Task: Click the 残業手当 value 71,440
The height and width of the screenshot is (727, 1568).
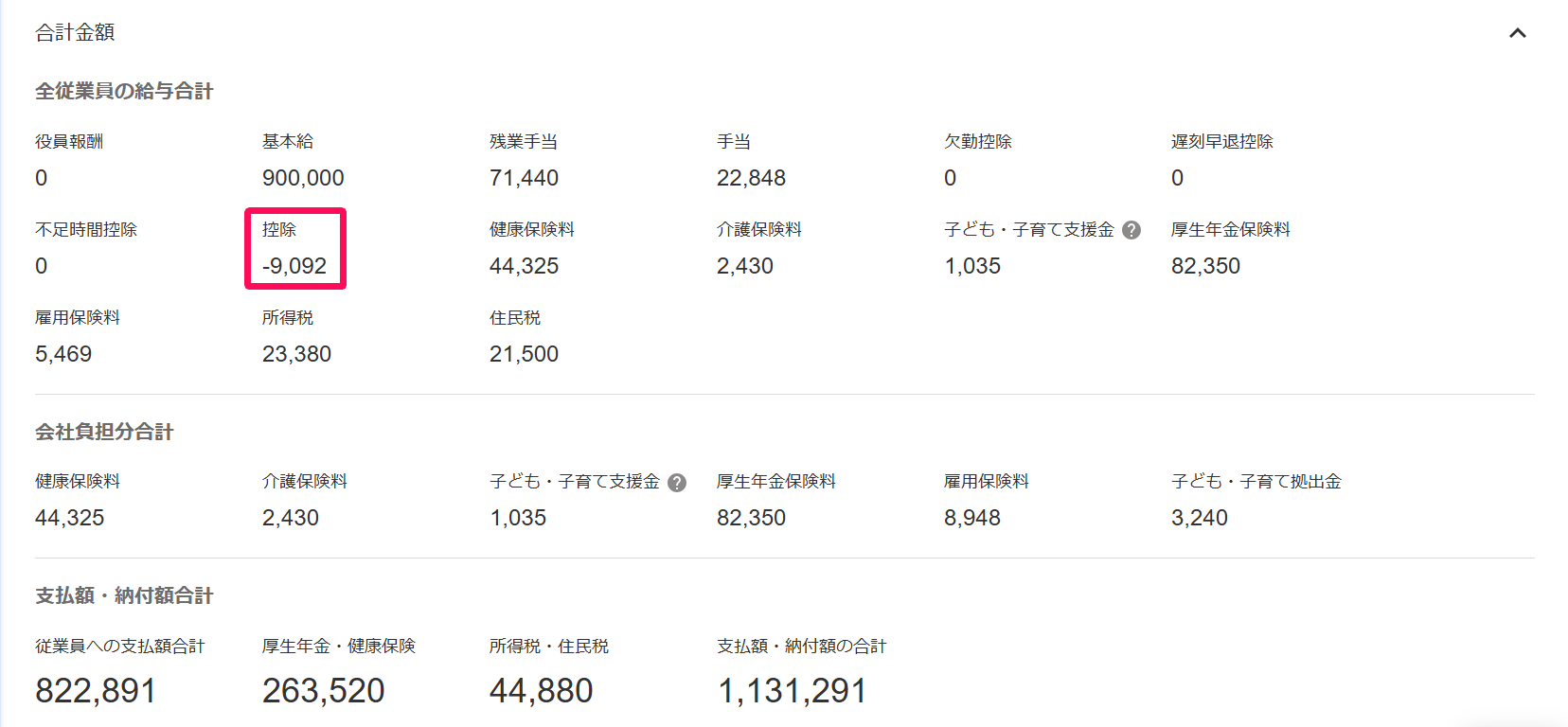Action: 524,178
